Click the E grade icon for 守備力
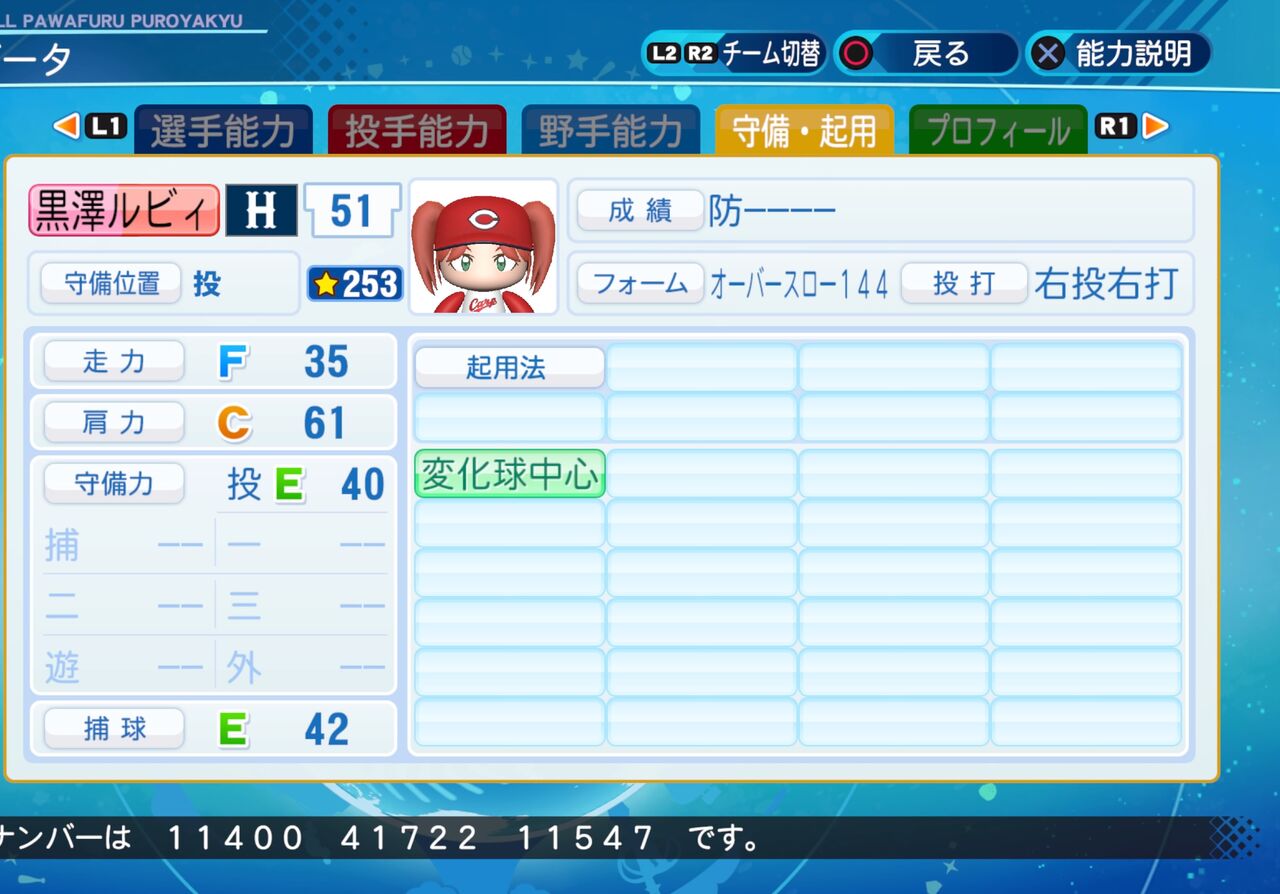Screen dimensions: 1280x894 [289, 485]
